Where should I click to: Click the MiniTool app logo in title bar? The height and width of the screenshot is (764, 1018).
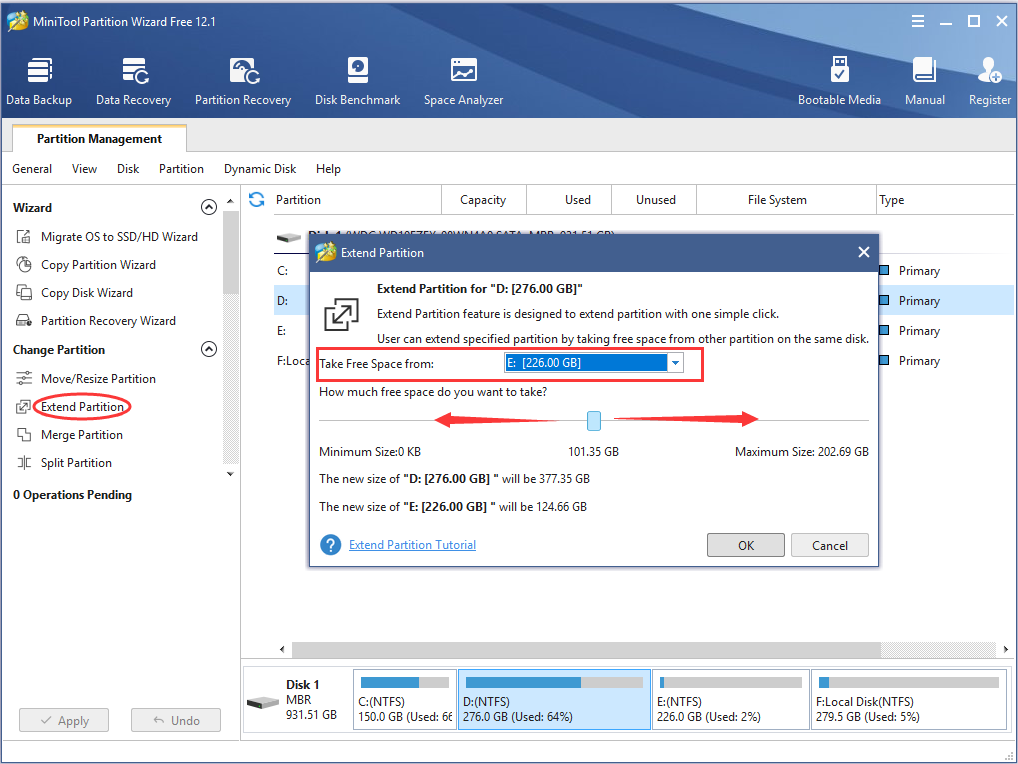(17, 21)
